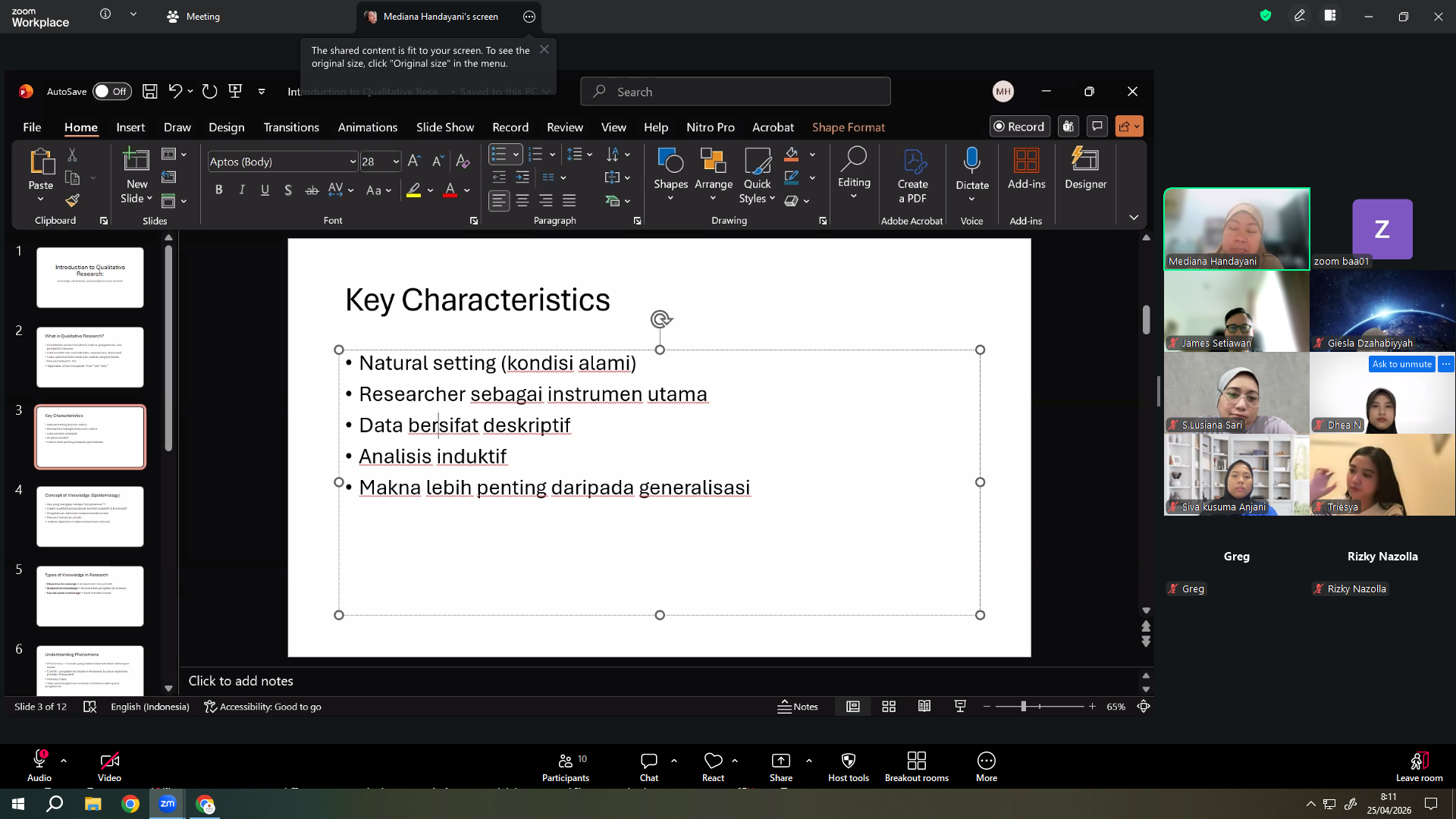Decrease font size icon
This screenshot has width=1456, height=819.
[x=438, y=161]
